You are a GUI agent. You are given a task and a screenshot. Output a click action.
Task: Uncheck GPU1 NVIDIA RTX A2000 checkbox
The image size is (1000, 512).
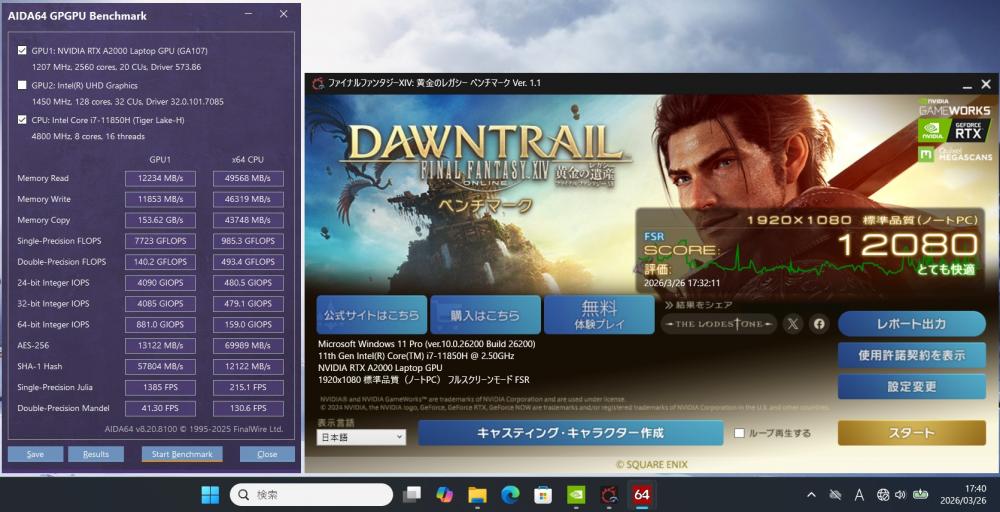point(23,50)
